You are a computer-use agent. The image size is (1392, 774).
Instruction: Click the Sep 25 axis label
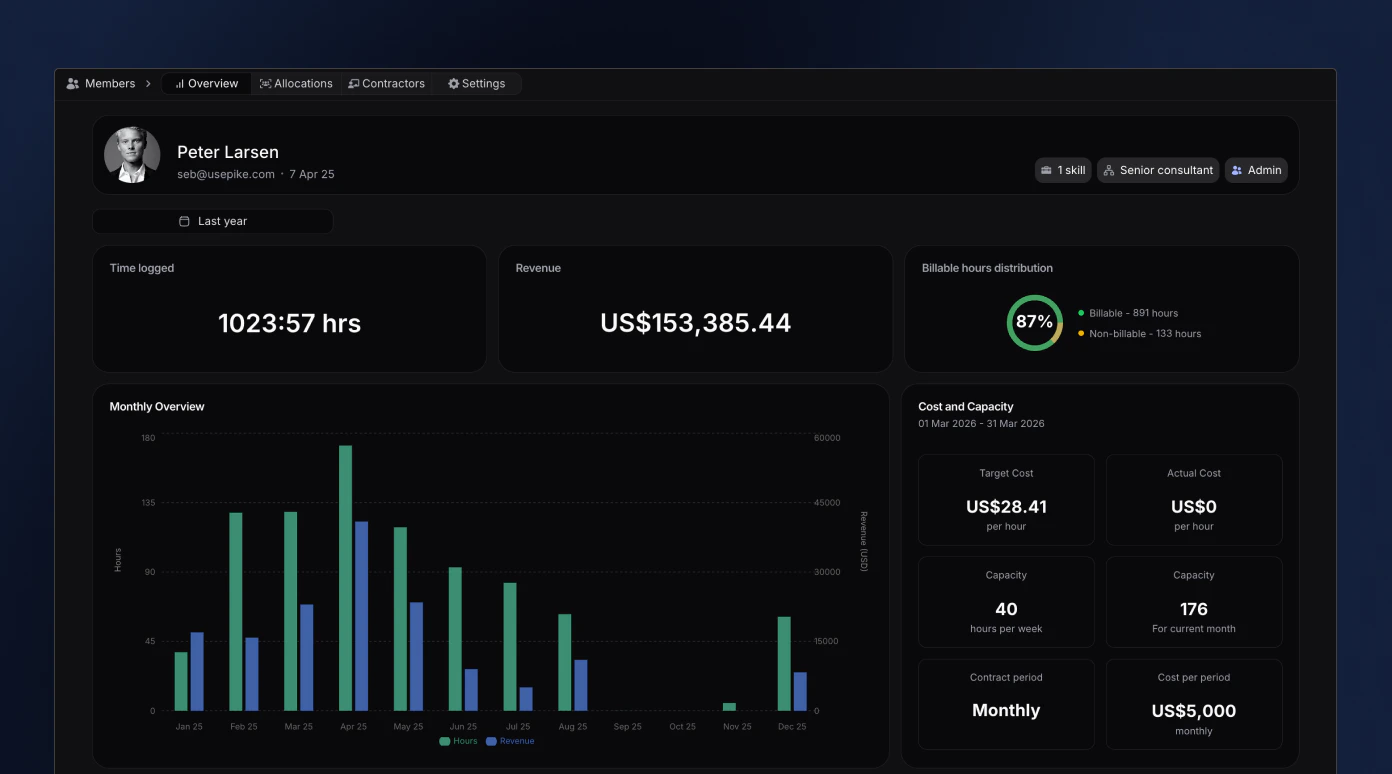[x=628, y=727]
